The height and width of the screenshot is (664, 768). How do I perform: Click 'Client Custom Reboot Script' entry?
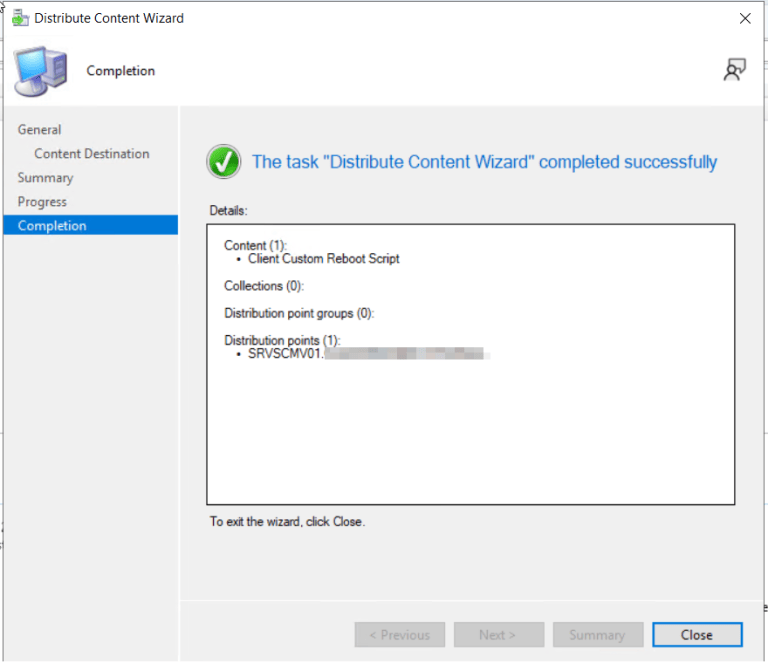323,259
